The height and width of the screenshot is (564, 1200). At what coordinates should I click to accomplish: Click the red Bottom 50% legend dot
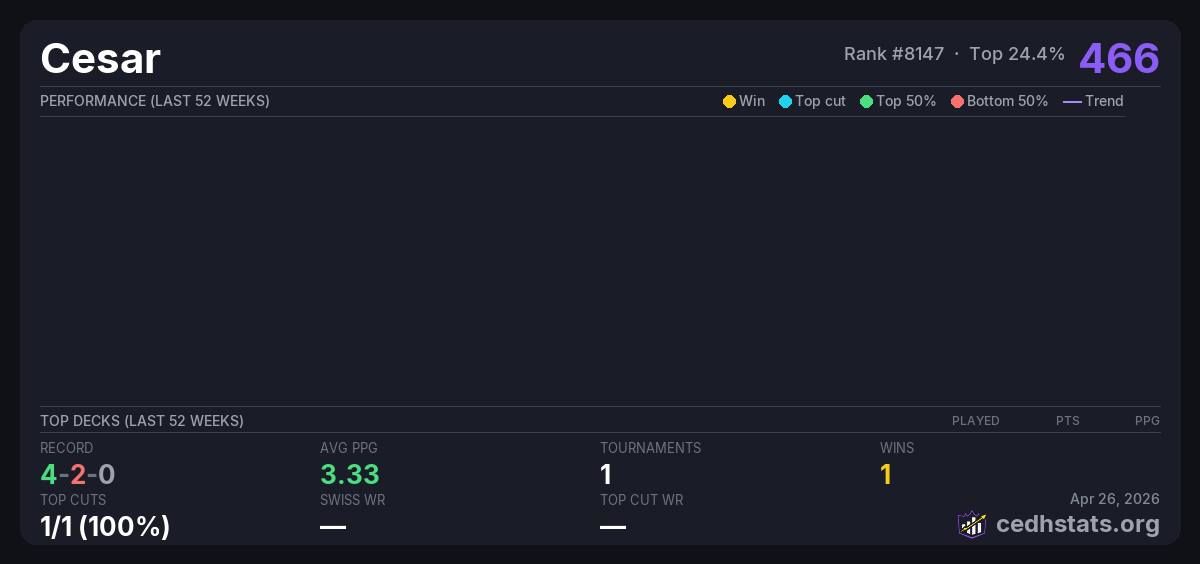(957, 101)
